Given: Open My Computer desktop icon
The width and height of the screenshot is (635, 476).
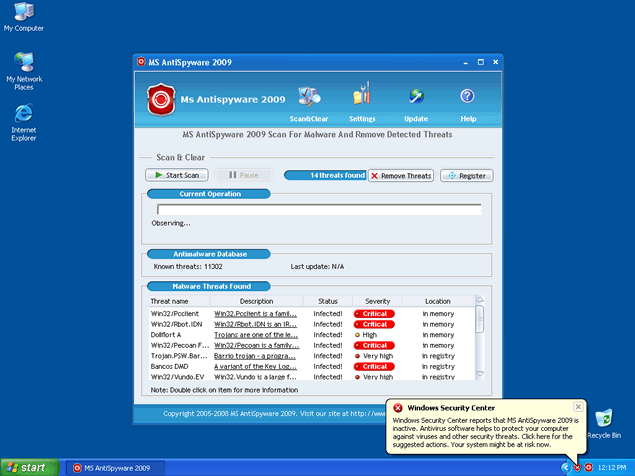Looking at the screenshot, I should click(x=24, y=13).
